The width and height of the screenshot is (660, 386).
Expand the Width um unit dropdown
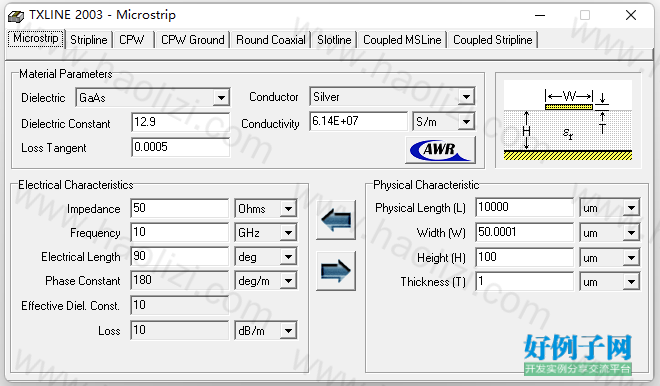tap(631, 233)
